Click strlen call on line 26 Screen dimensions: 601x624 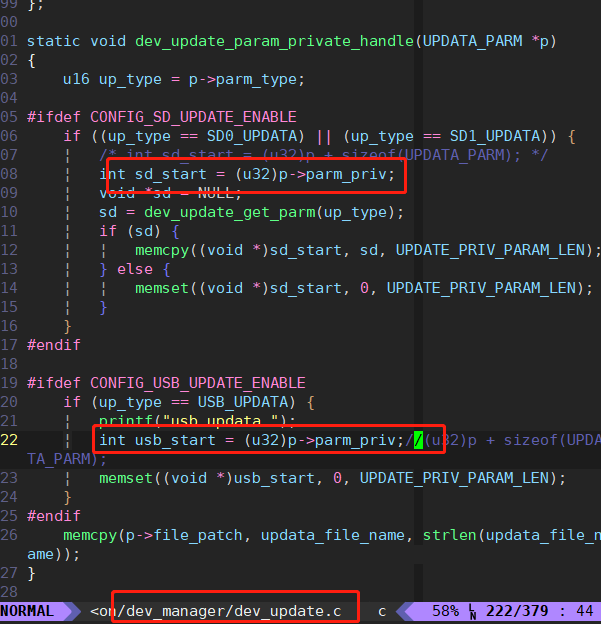449,535
